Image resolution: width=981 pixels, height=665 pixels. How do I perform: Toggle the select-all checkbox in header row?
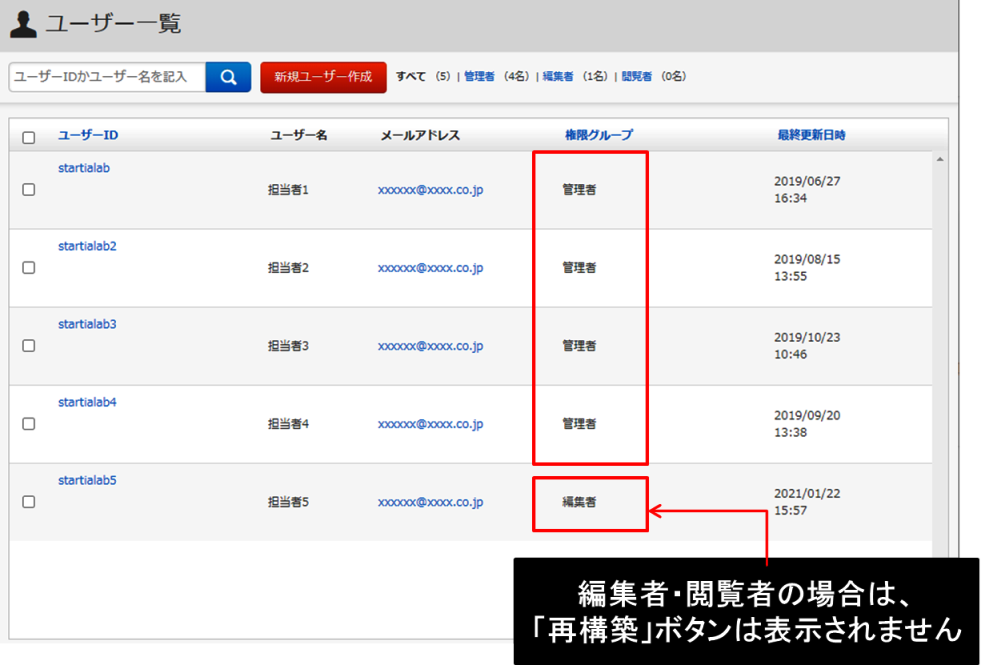pos(29,138)
